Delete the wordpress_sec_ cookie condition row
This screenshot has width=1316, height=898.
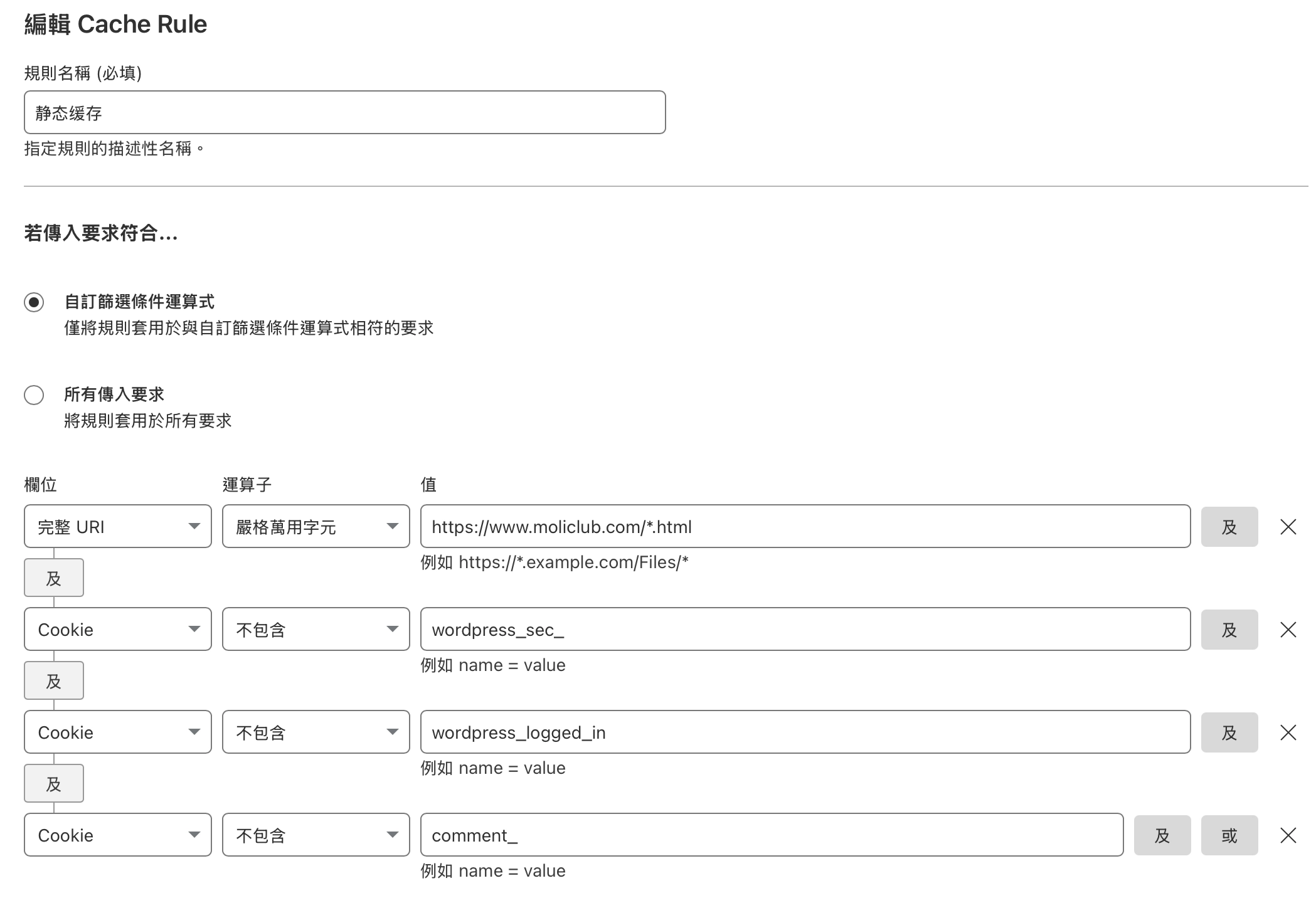tap(1288, 630)
